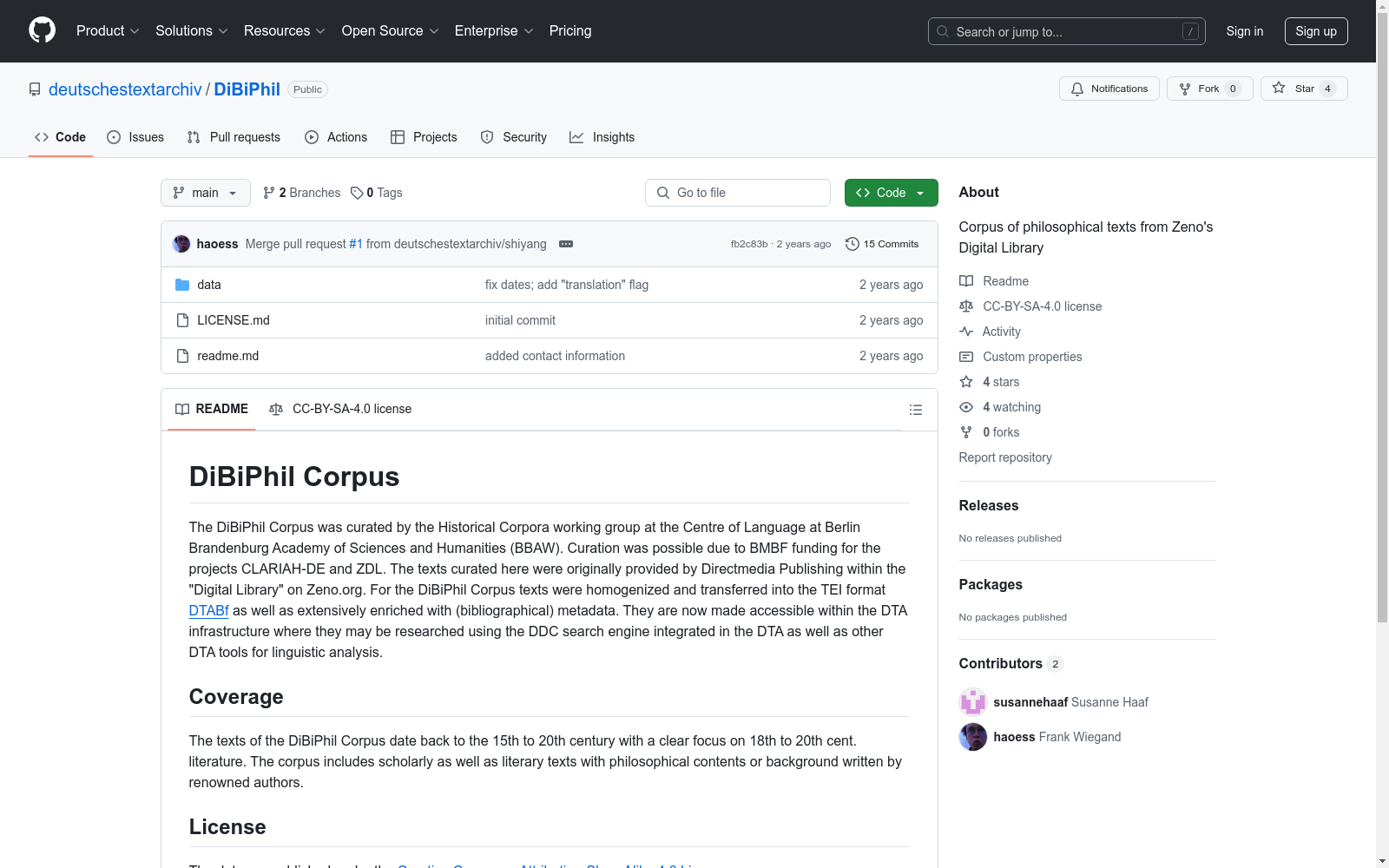The width and height of the screenshot is (1389, 868).
Task: Expand the Enterprise menu
Action: pyautogui.click(x=494, y=31)
